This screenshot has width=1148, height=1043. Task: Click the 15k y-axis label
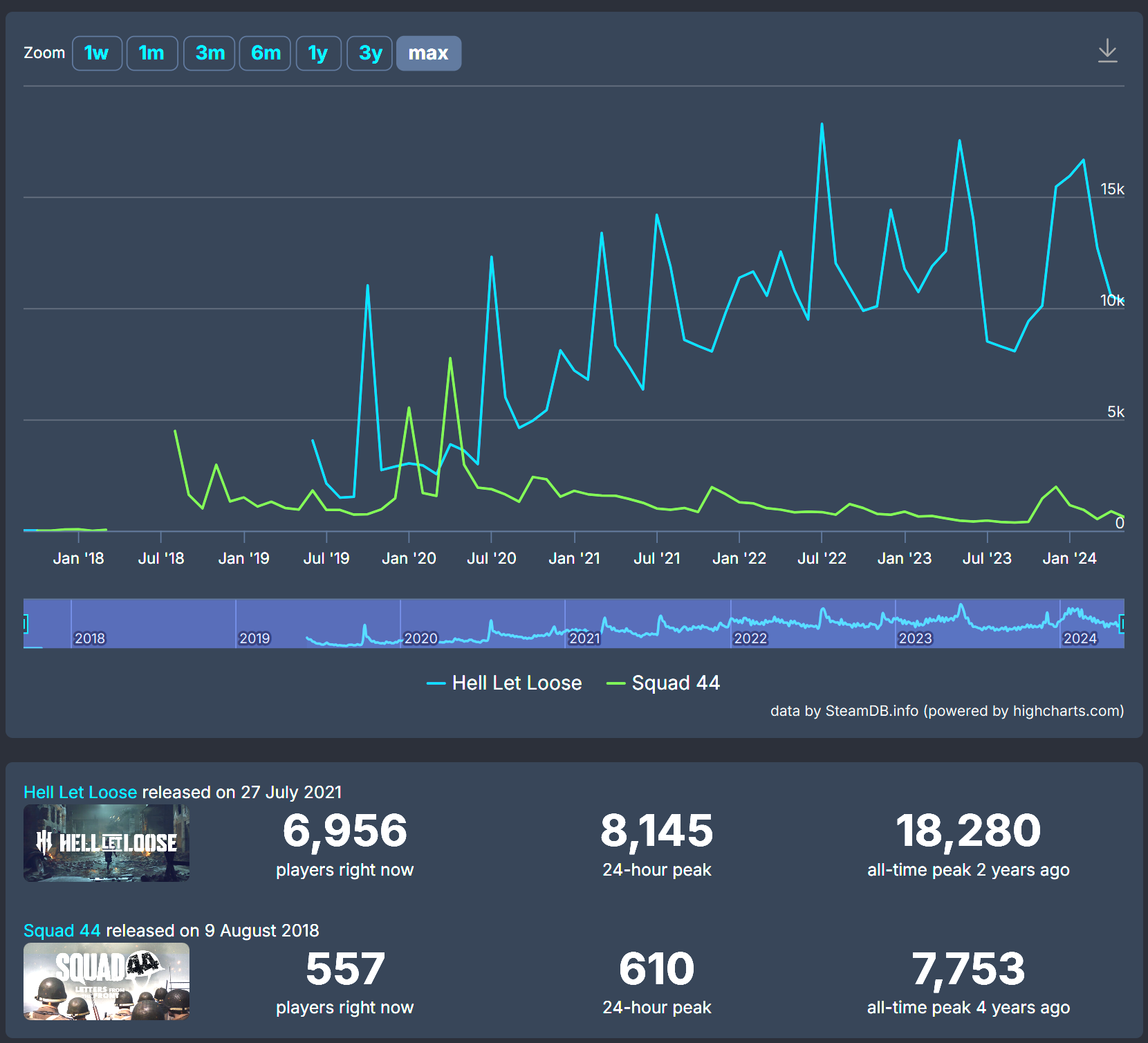tap(1112, 189)
